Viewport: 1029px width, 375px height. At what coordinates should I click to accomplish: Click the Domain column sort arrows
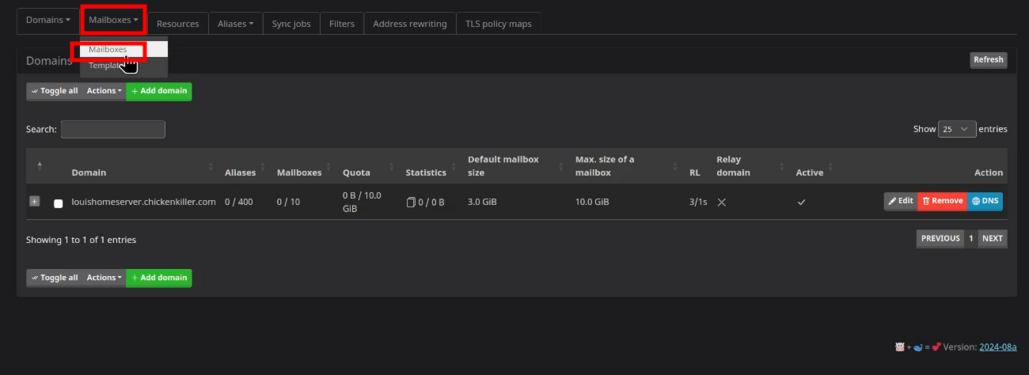pos(211,166)
